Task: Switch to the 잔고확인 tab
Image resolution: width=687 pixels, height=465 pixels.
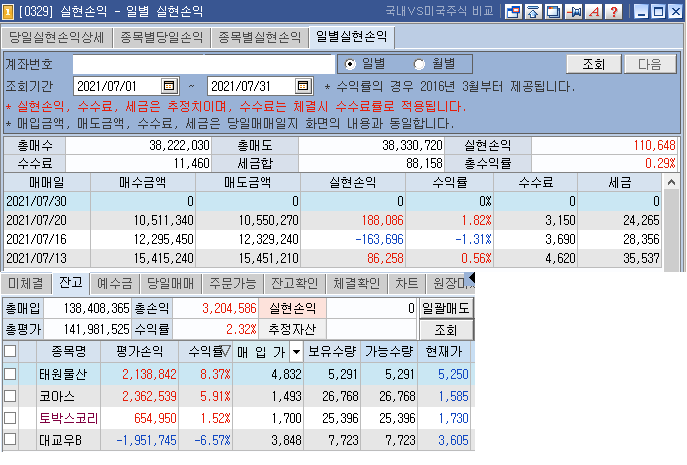Action: (294, 284)
